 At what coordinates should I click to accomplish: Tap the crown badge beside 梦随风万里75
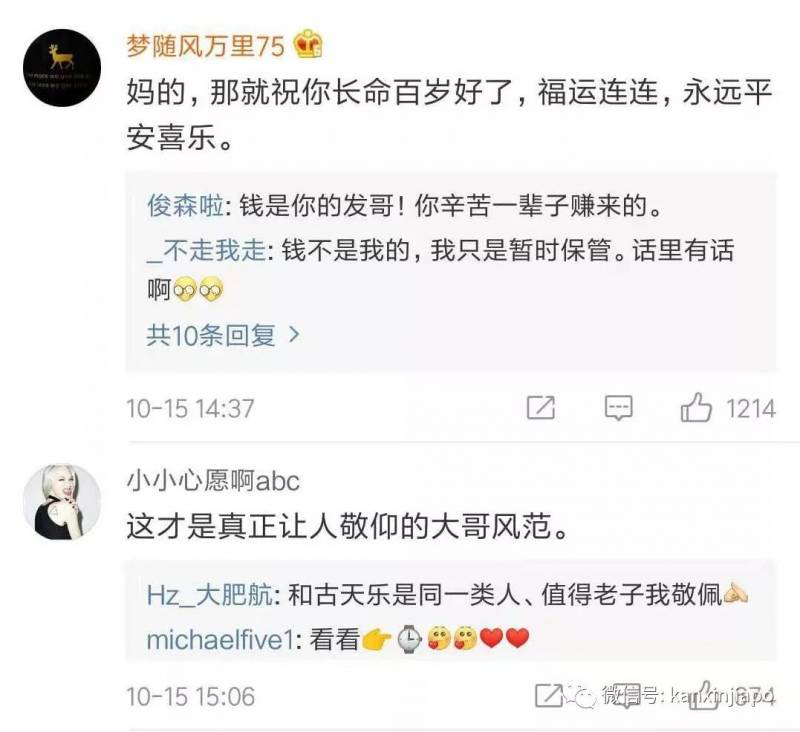click(308, 44)
